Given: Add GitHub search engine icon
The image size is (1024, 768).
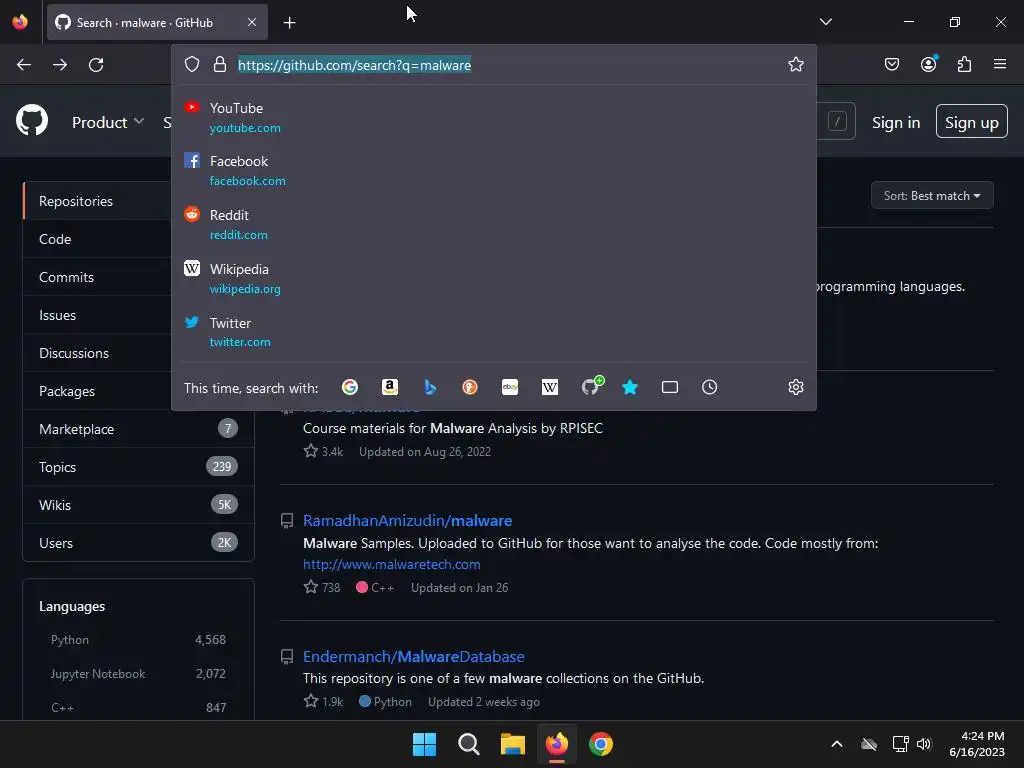Looking at the screenshot, I should click(x=592, y=386).
